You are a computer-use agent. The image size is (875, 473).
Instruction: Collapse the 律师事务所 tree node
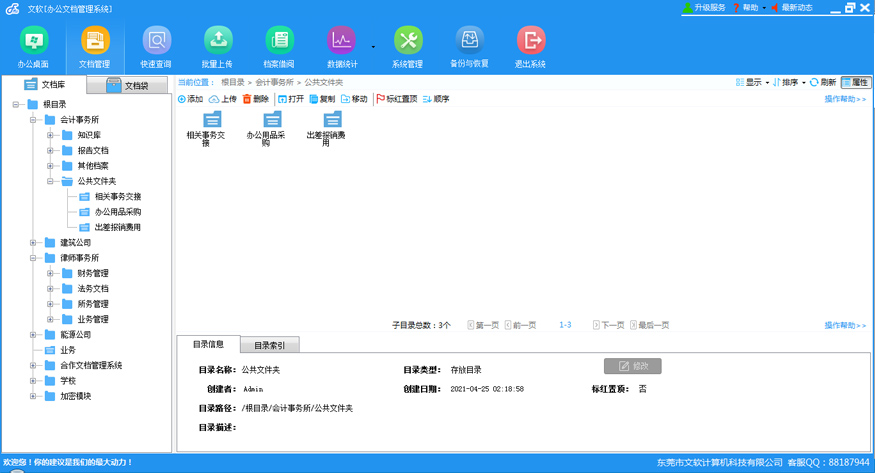(x=33, y=258)
